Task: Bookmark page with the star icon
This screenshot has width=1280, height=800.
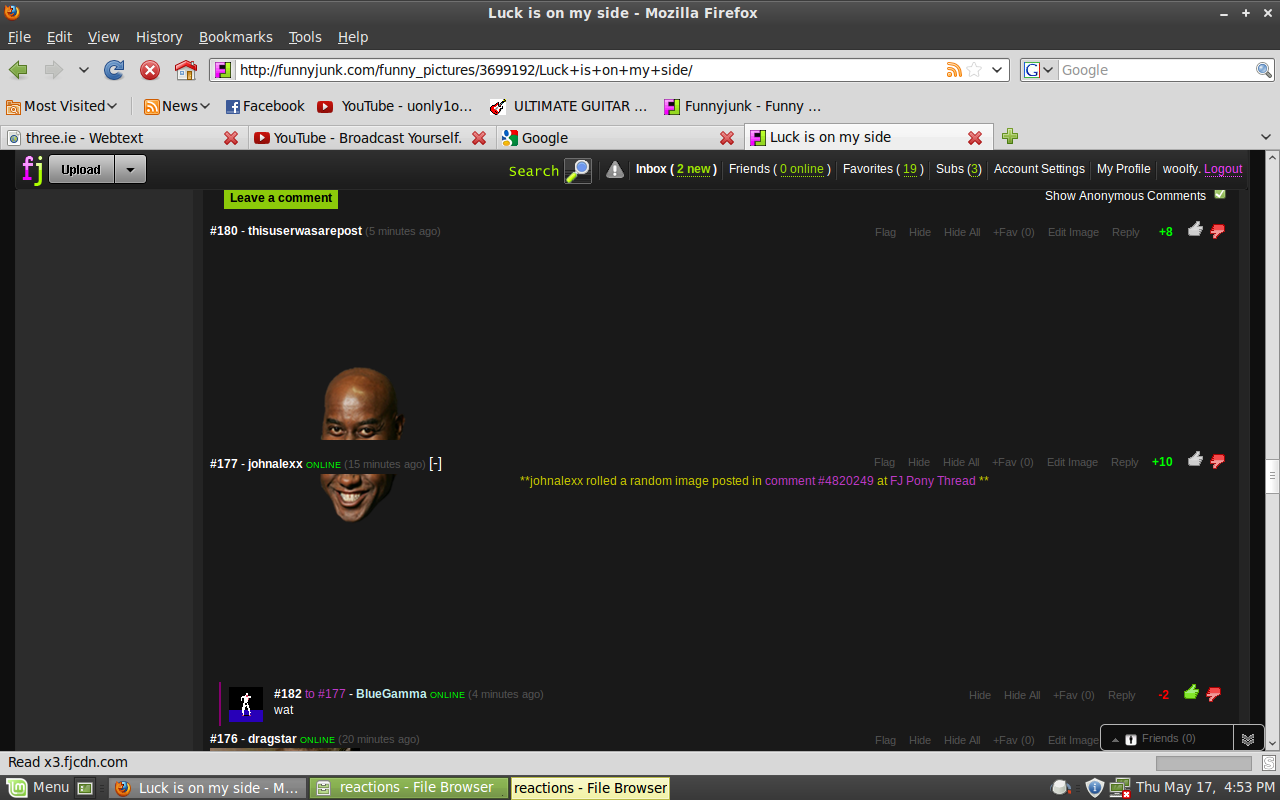Action: (974, 70)
